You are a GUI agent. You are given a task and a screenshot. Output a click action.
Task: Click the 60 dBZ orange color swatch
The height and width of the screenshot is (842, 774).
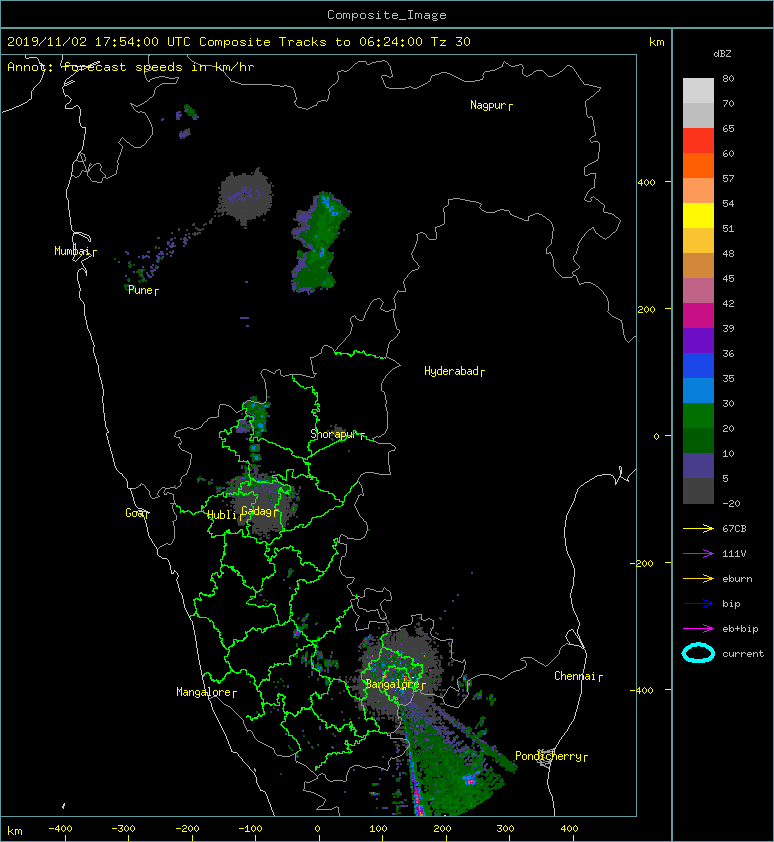[x=698, y=165]
